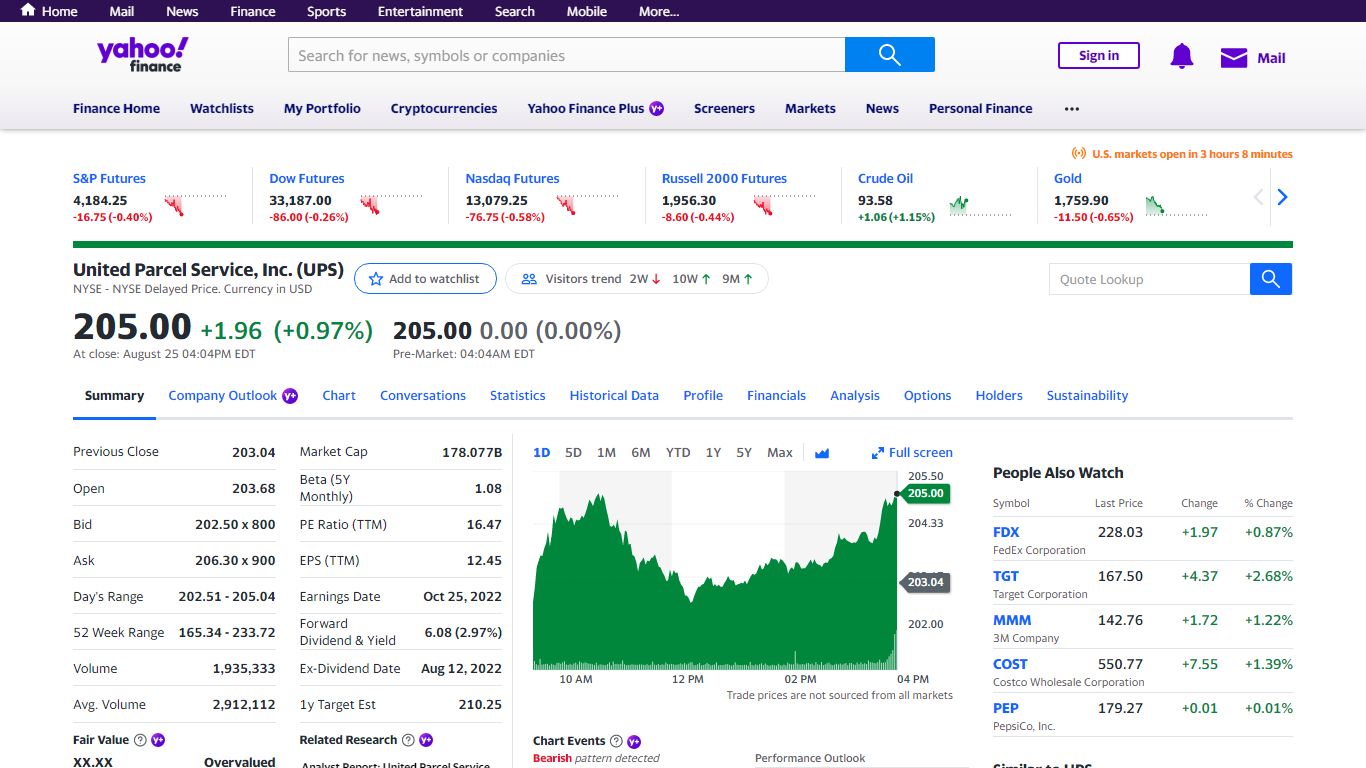The height and width of the screenshot is (768, 1366).
Task: Open the More… menu in top bar
Action: click(659, 11)
